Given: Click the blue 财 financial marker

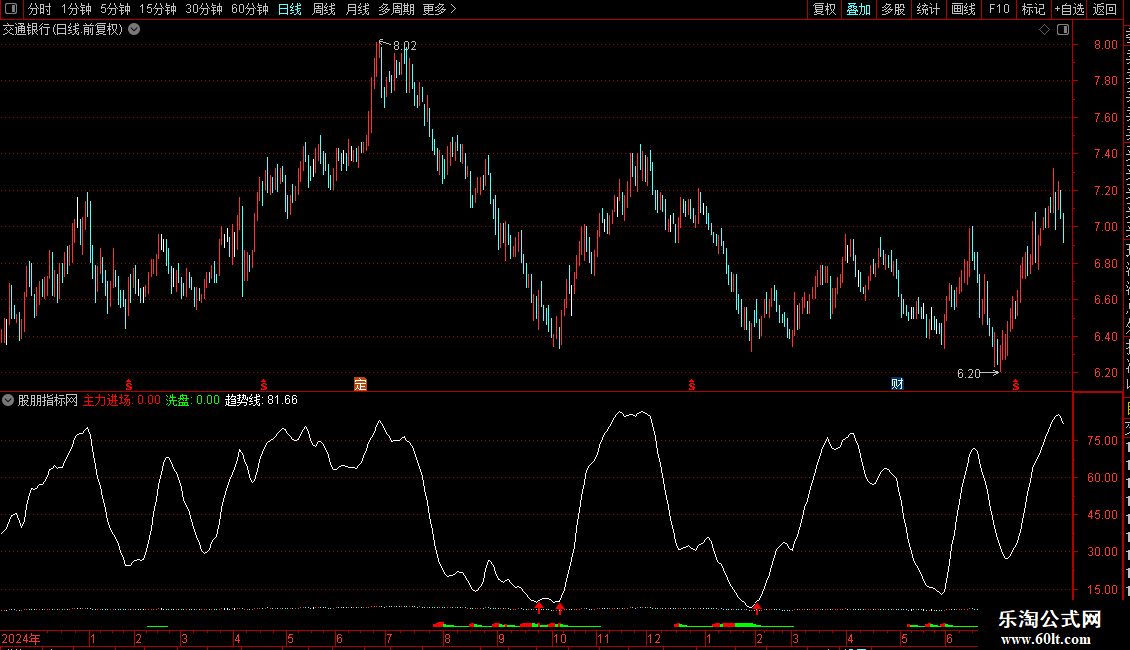Looking at the screenshot, I should pos(897,384).
